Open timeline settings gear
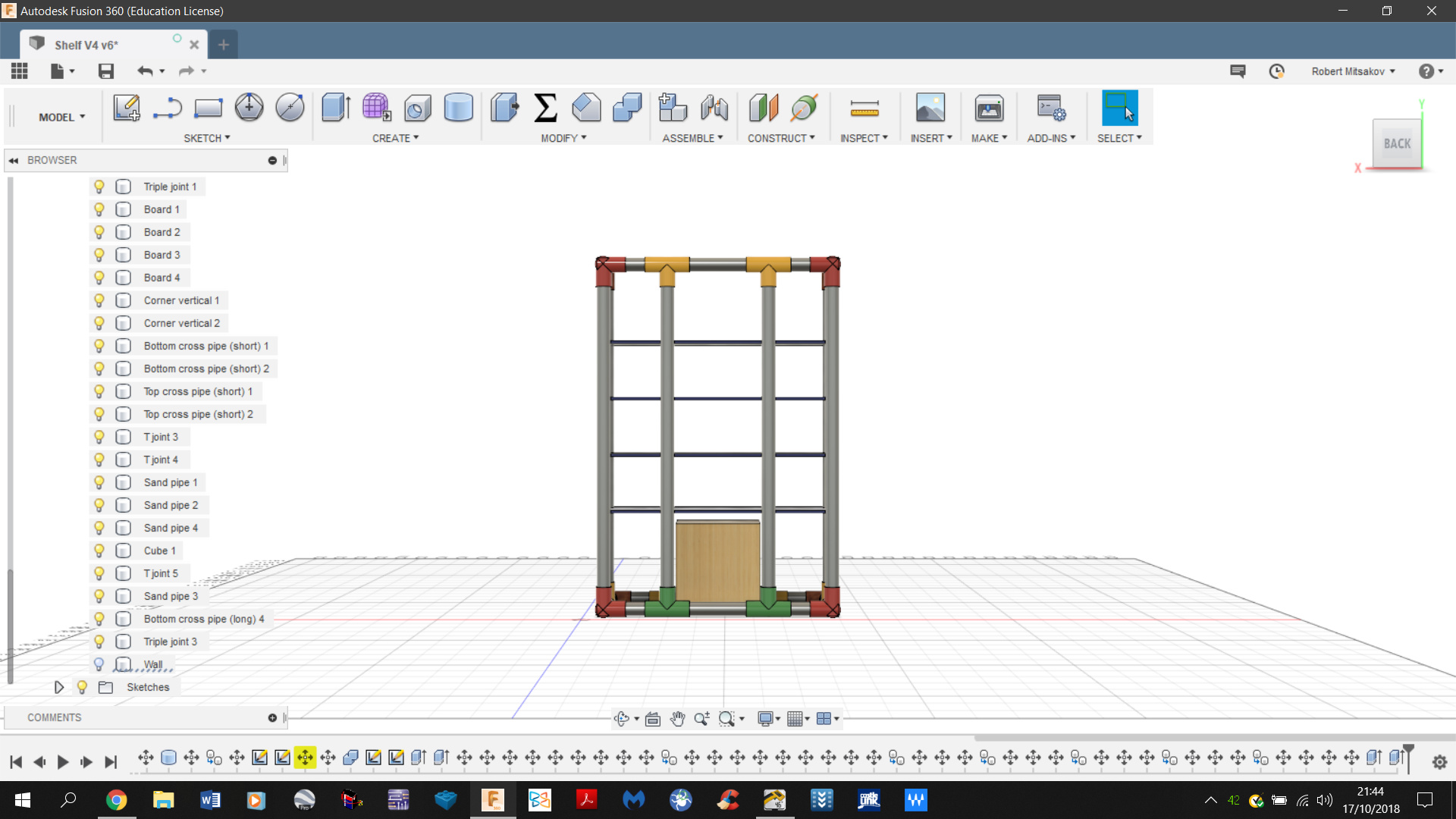The image size is (1456, 819). pos(1439,762)
